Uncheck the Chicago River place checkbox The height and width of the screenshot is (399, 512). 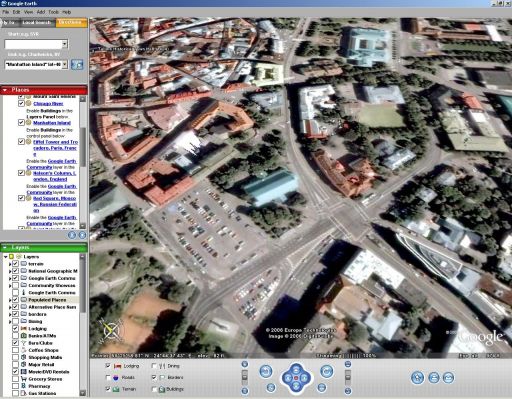click(x=21, y=104)
